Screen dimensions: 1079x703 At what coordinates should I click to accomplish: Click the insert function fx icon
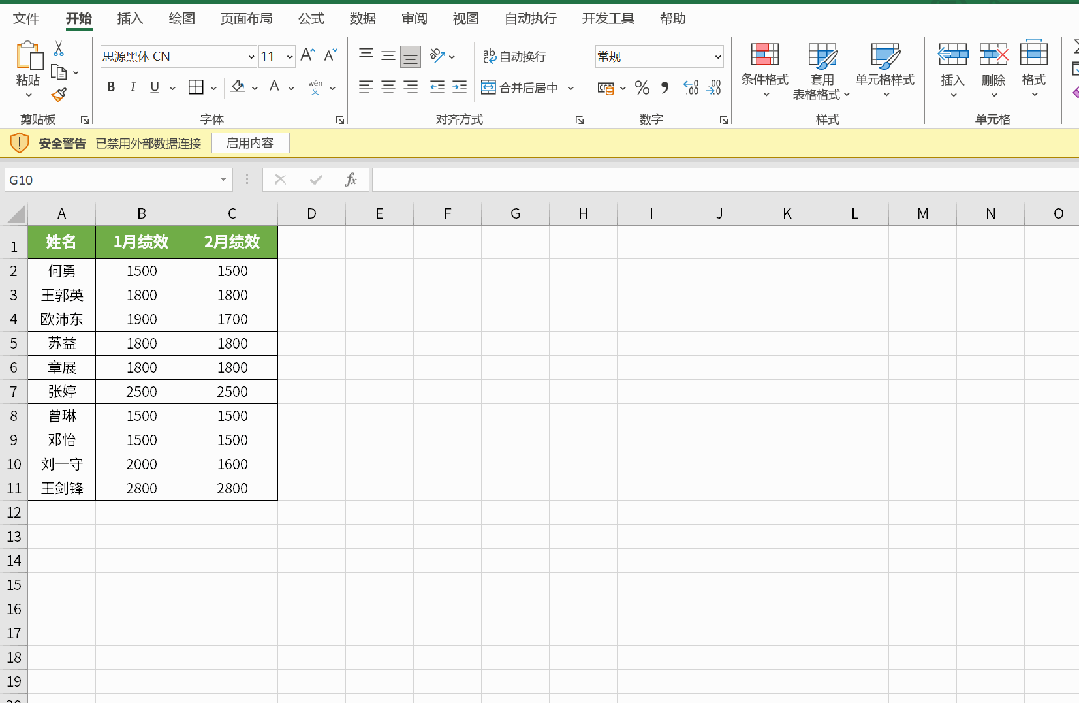click(350, 180)
